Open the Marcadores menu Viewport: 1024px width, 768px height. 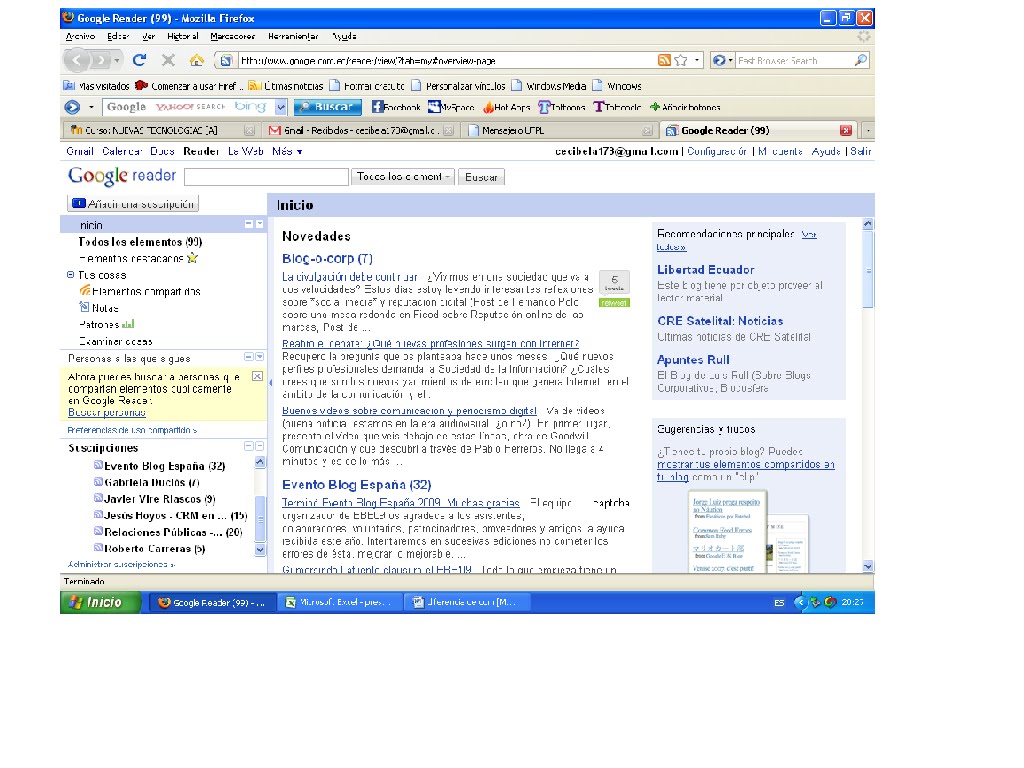pos(232,37)
